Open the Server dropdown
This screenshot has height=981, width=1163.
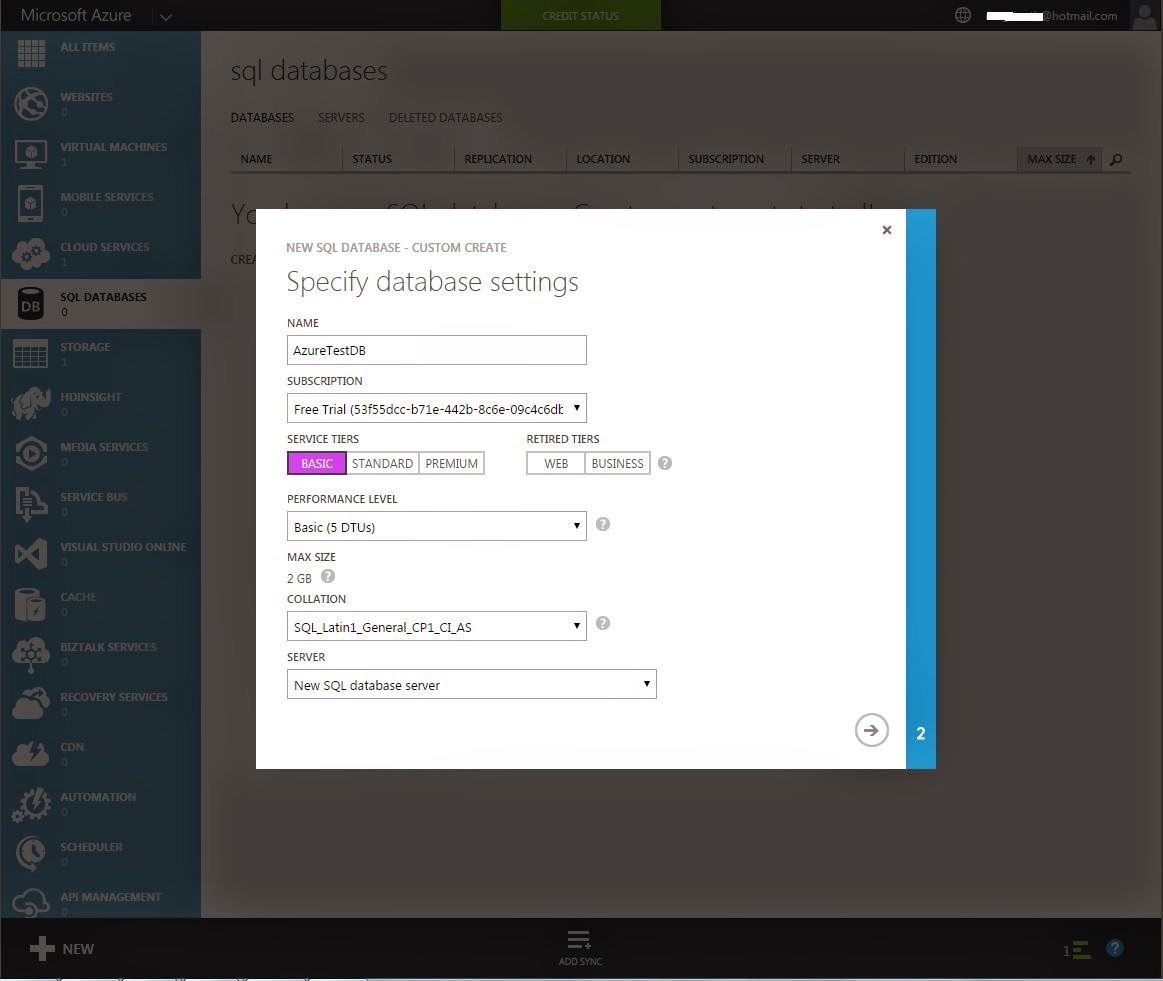click(x=472, y=684)
